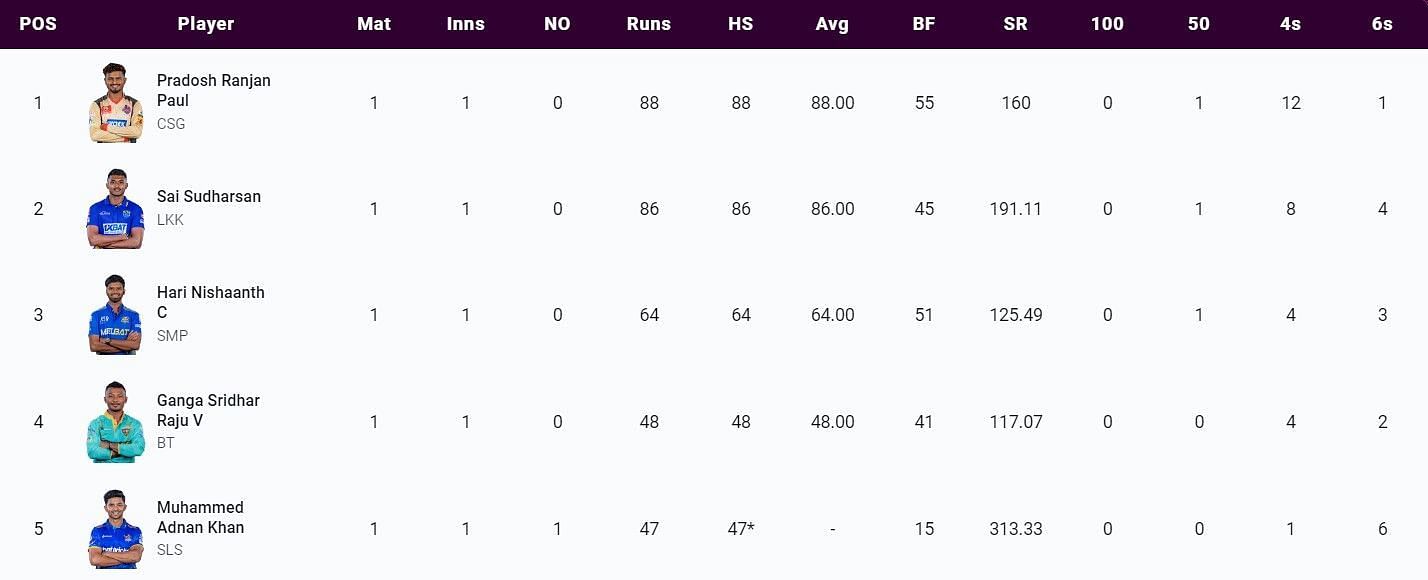Sort by the Runs column header

(649, 24)
